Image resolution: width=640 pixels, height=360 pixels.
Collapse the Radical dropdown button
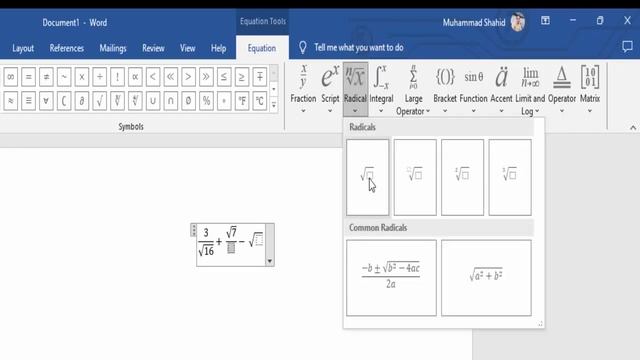(x=356, y=89)
